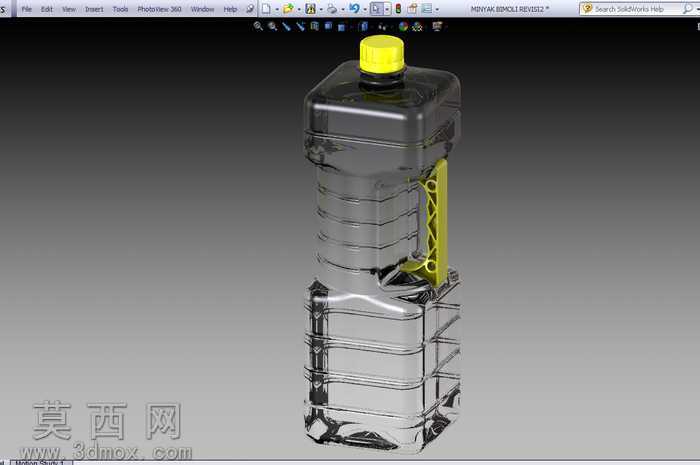Expand the New document dropdown arrow
Image resolution: width=700 pixels, height=465 pixels.
[x=277, y=9]
